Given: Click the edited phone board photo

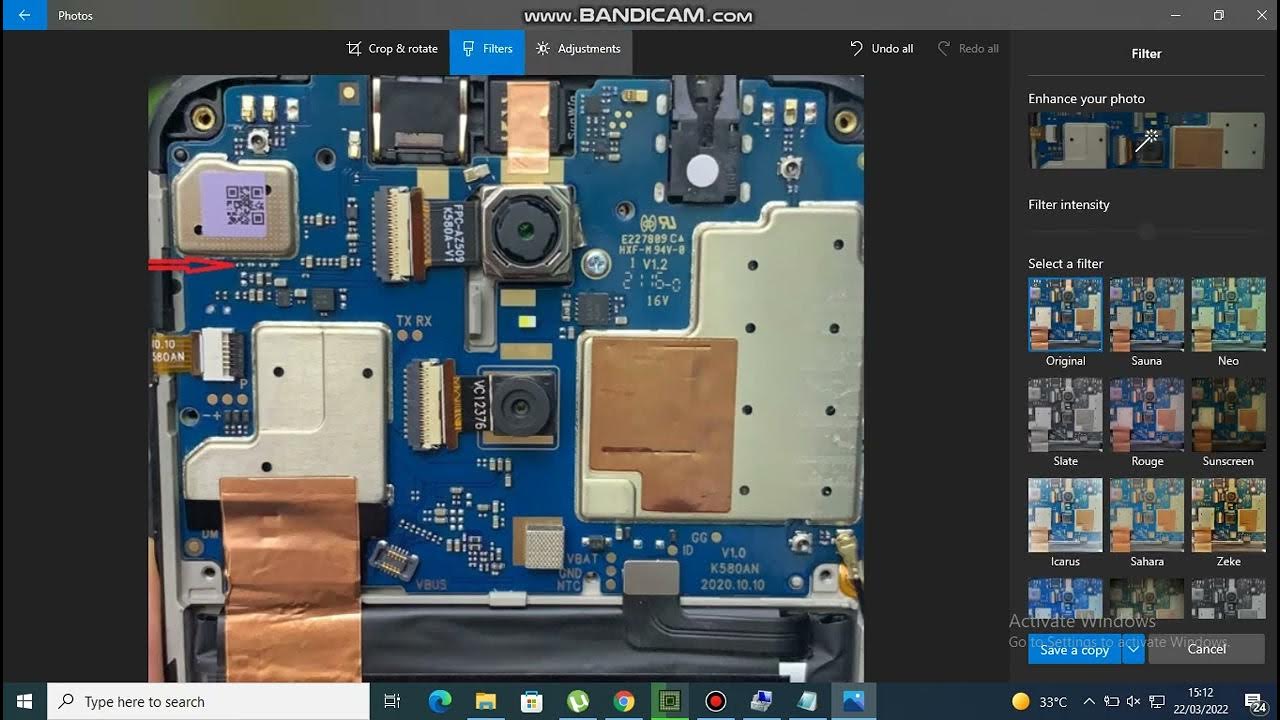Looking at the screenshot, I should [x=506, y=378].
